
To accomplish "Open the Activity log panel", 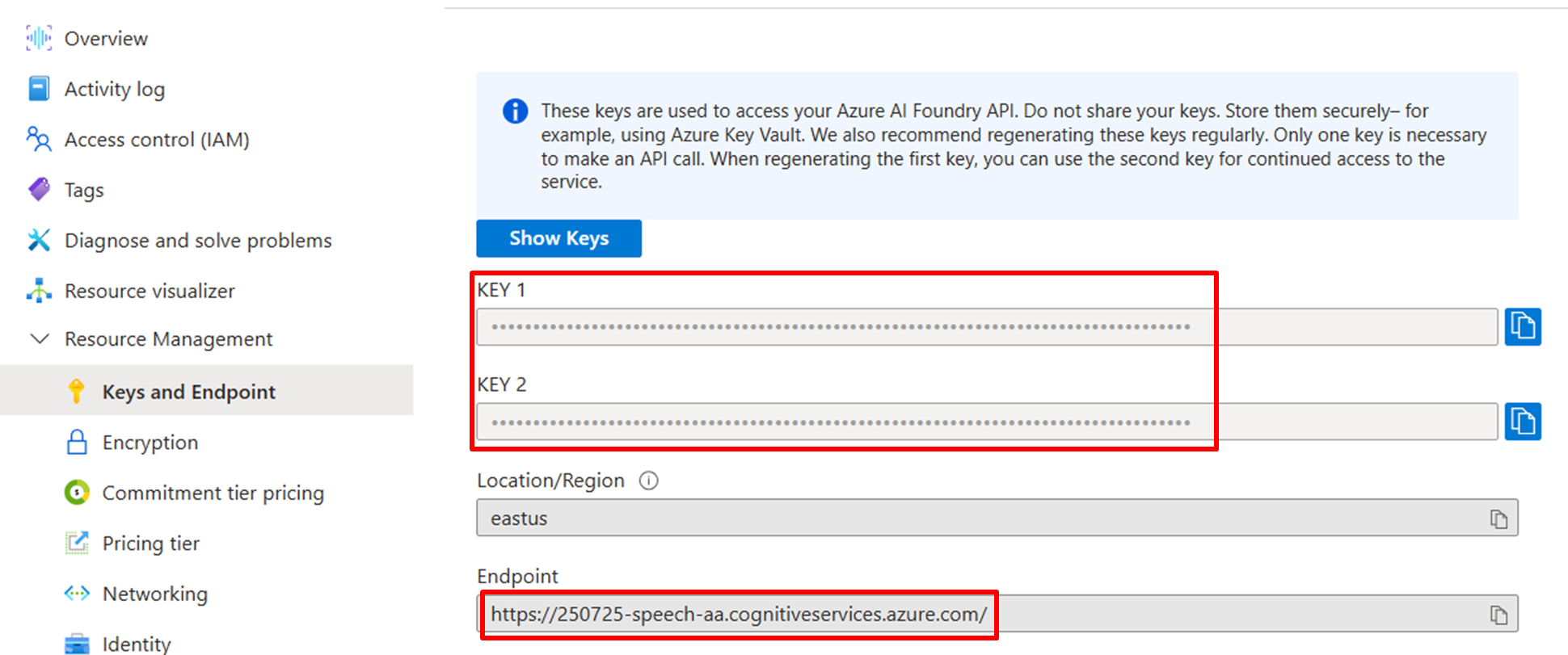I will [x=114, y=89].
